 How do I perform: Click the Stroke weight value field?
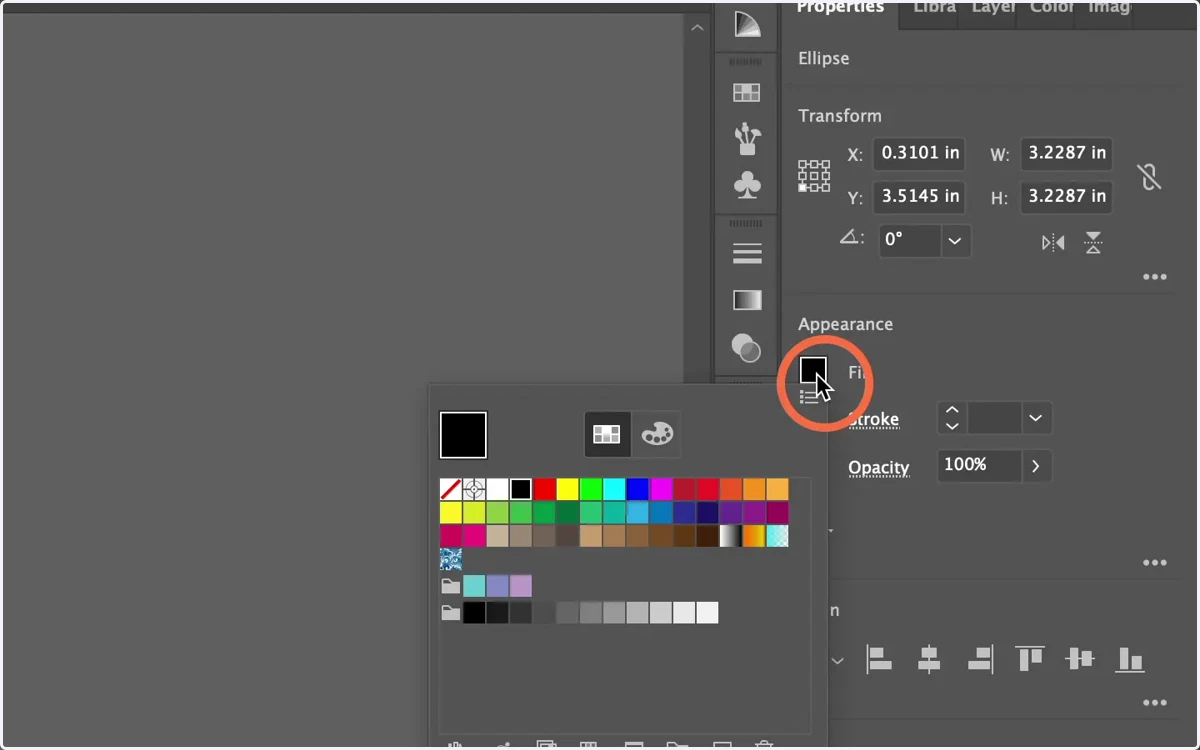point(994,418)
